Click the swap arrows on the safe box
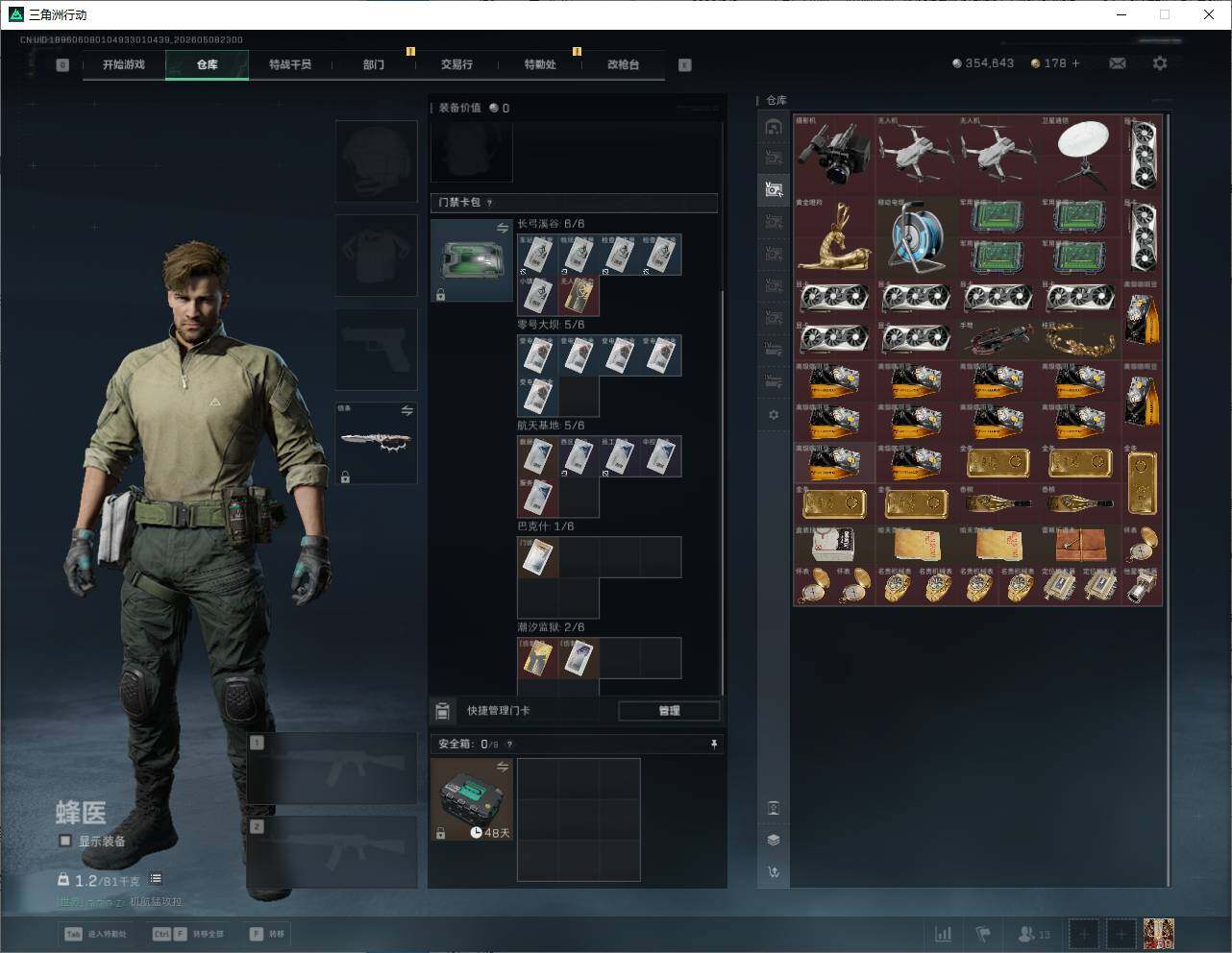Viewport: 1232px width, 953px height. click(503, 767)
